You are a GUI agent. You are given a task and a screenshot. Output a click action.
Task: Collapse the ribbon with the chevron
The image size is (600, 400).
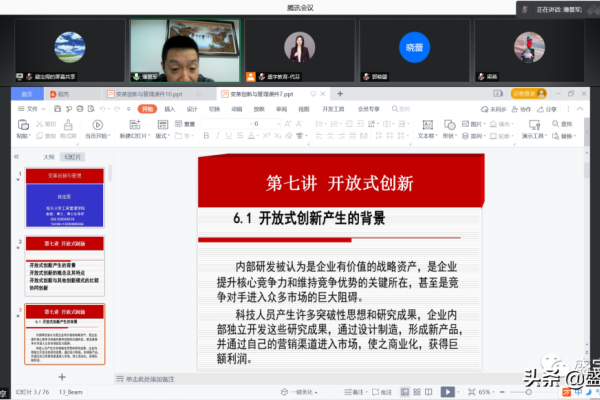pyautogui.click(x=580, y=109)
